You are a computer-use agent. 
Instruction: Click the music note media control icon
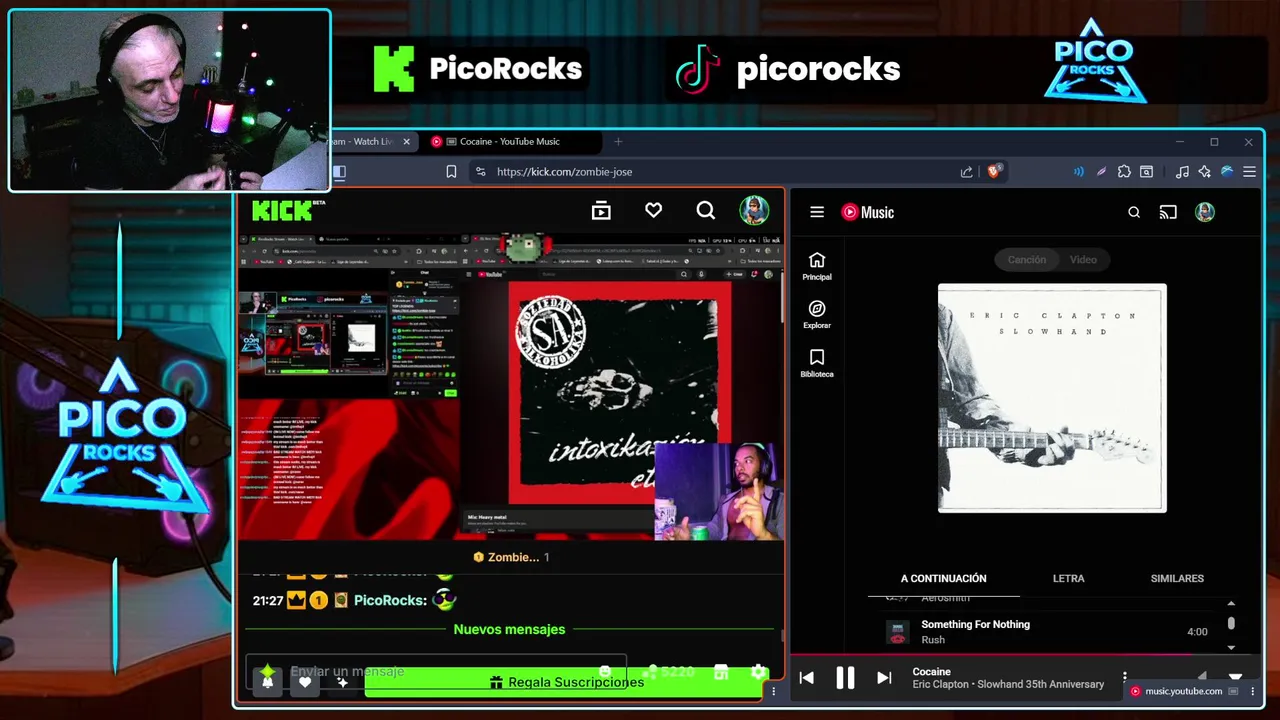(1182, 172)
